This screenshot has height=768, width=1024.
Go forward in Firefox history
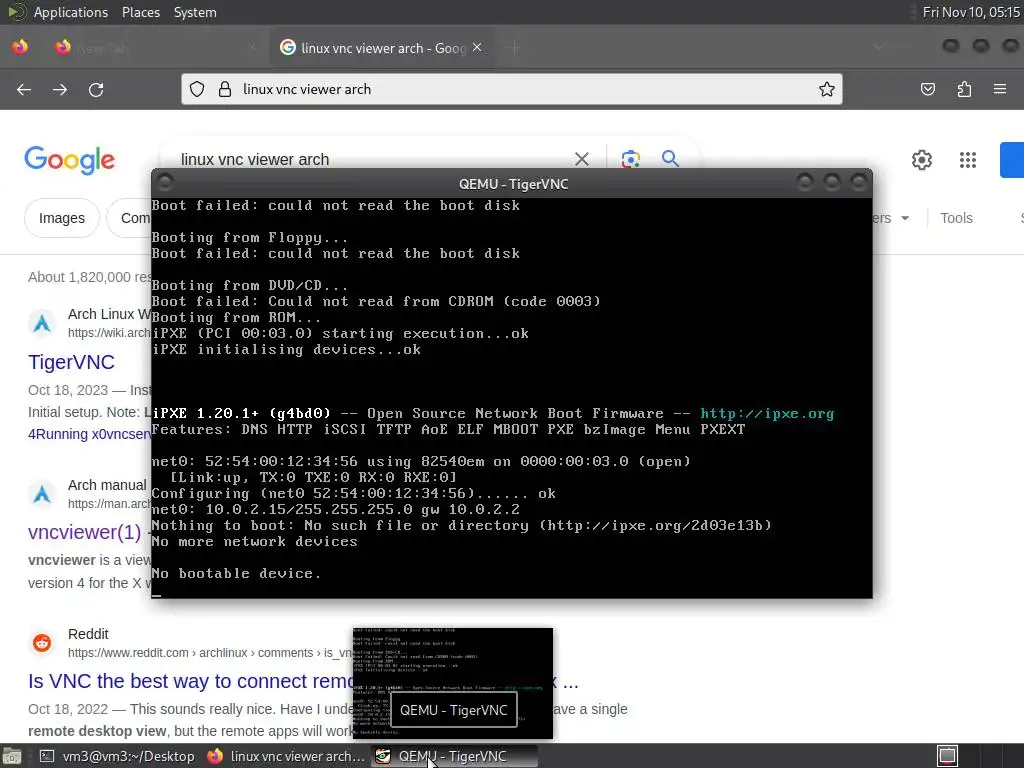pyautogui.click(x=60, y=89)
